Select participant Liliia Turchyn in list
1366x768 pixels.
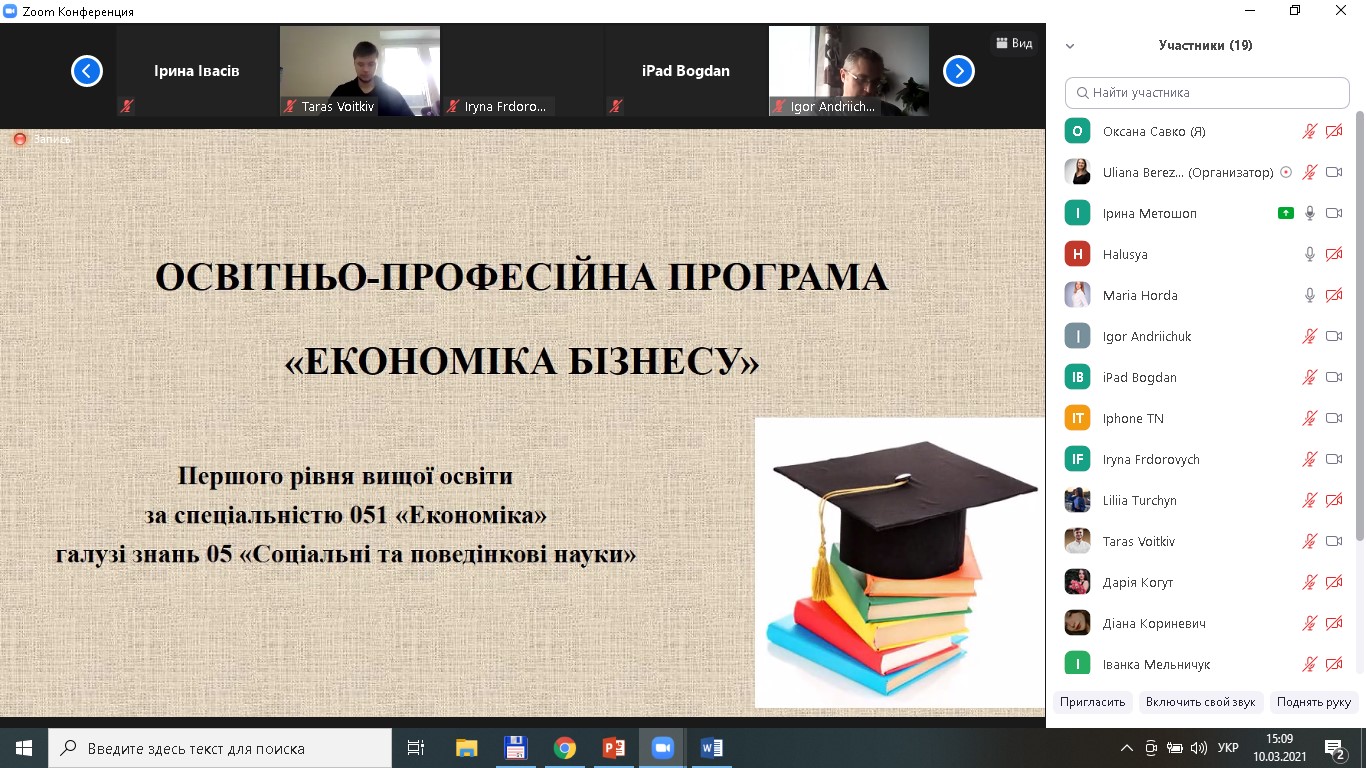pos(1205,500)
